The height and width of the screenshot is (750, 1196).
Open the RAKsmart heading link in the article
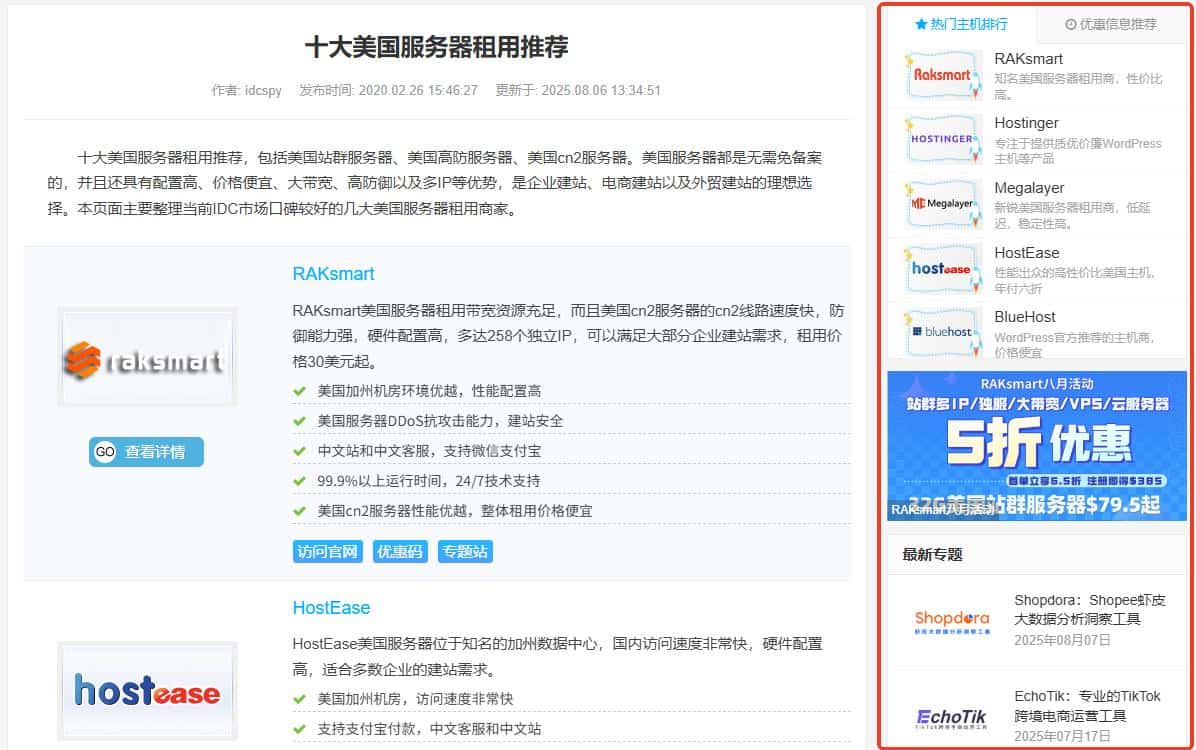(x=331, y=273)
